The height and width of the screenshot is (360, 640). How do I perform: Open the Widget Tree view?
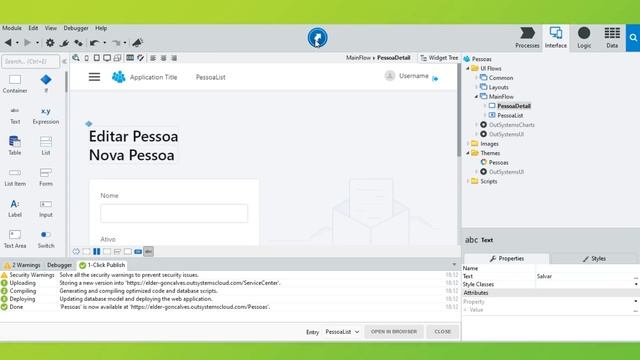(x=439, y=58)
